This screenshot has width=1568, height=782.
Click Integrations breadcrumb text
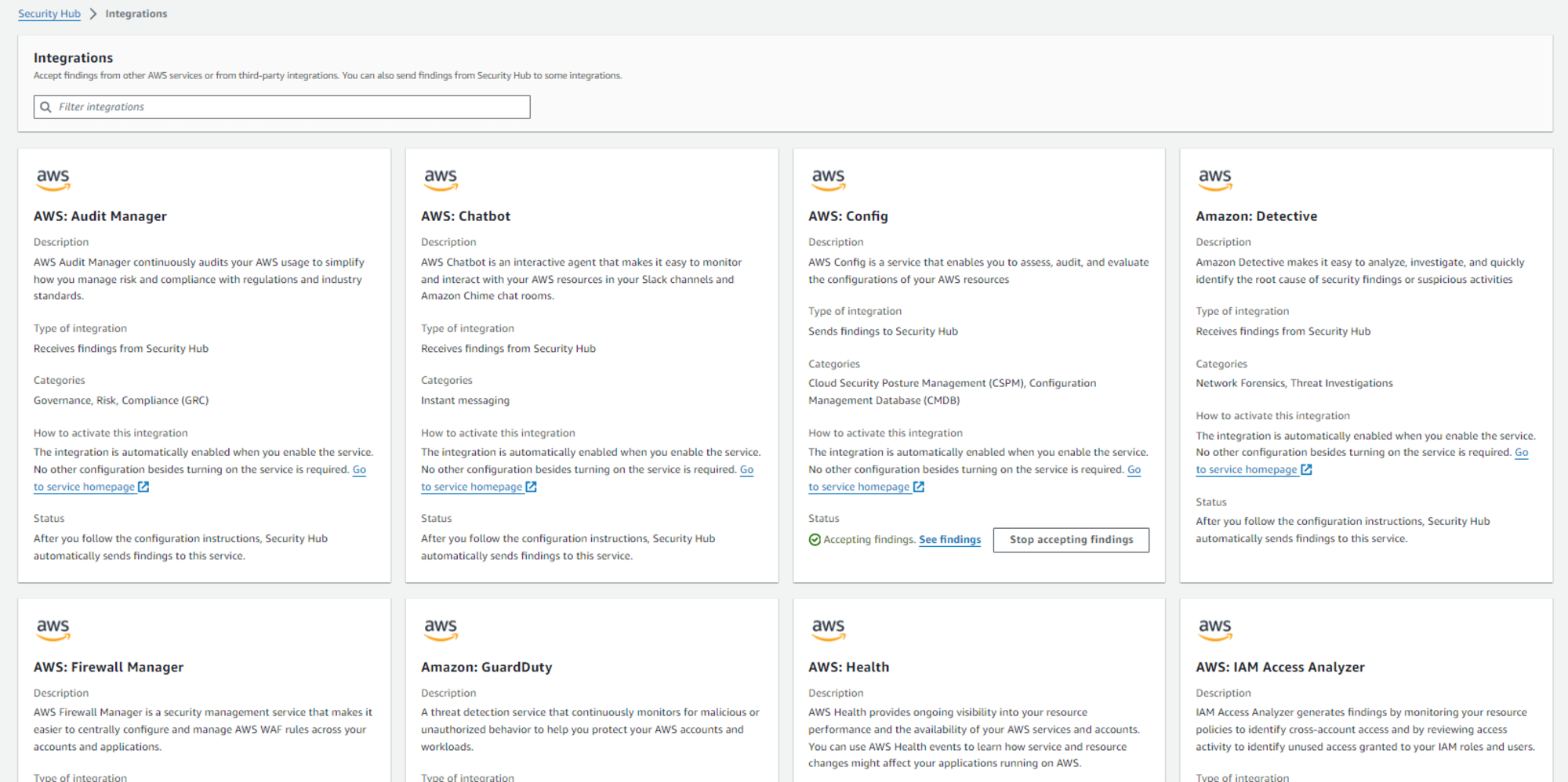136,14
